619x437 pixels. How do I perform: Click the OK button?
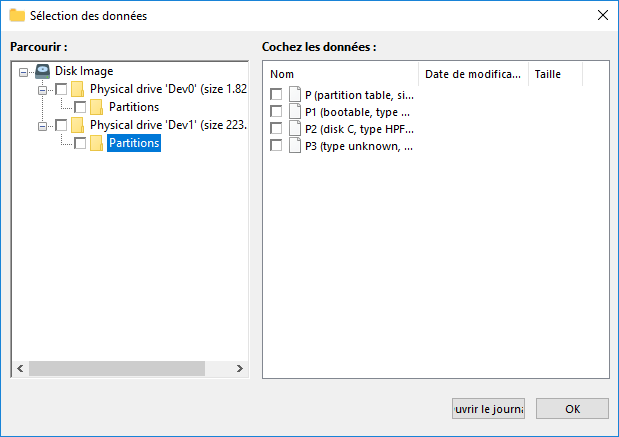(x=572, y=409)
